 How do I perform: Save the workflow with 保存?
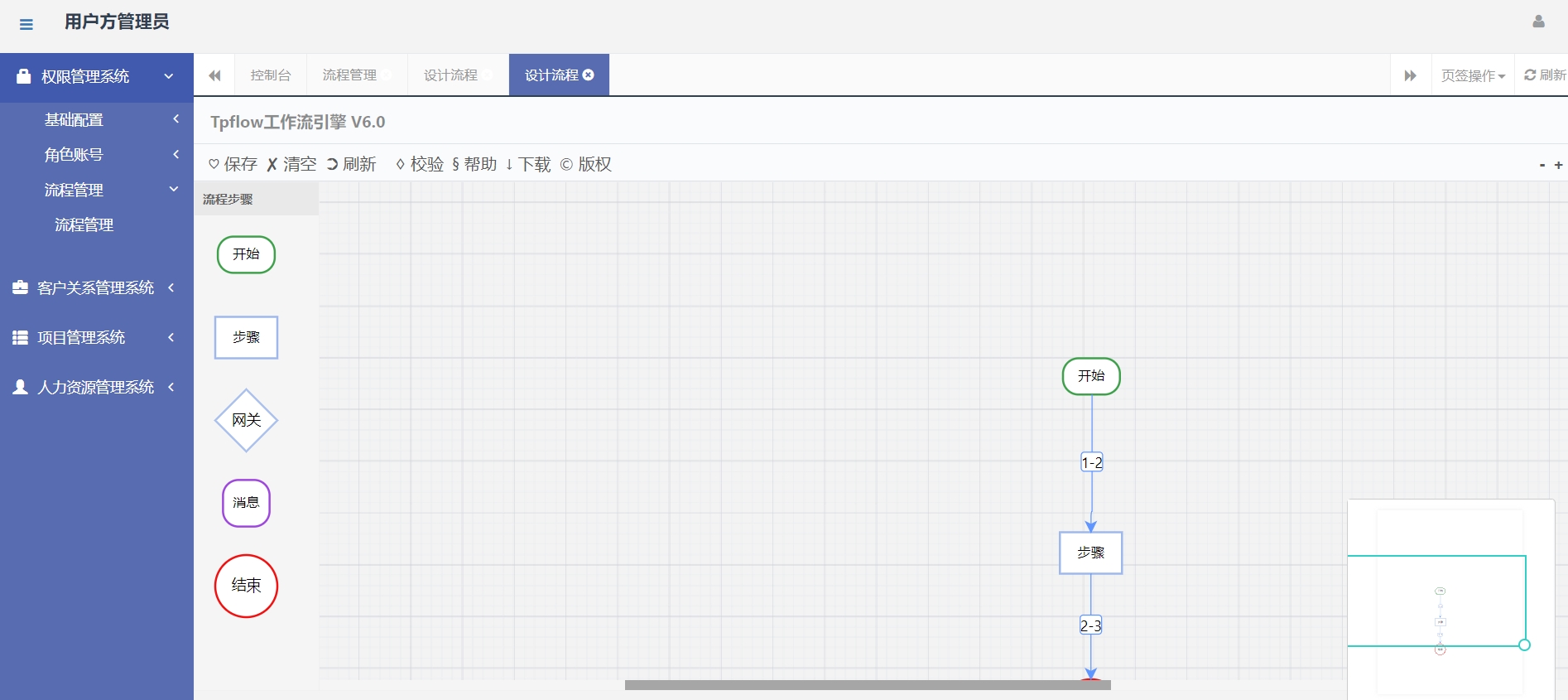[233, 164]
